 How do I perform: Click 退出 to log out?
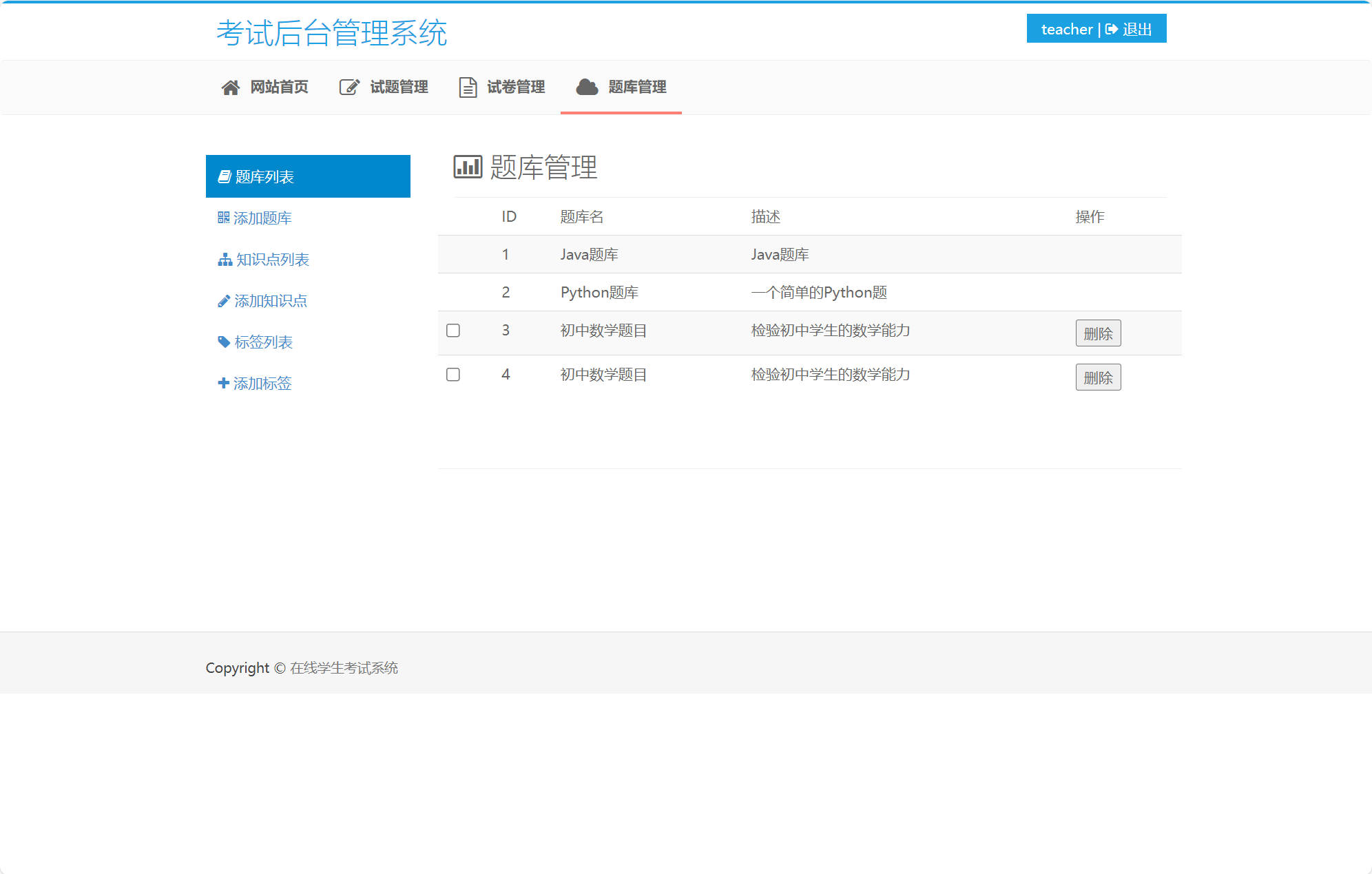(1136, 29)
